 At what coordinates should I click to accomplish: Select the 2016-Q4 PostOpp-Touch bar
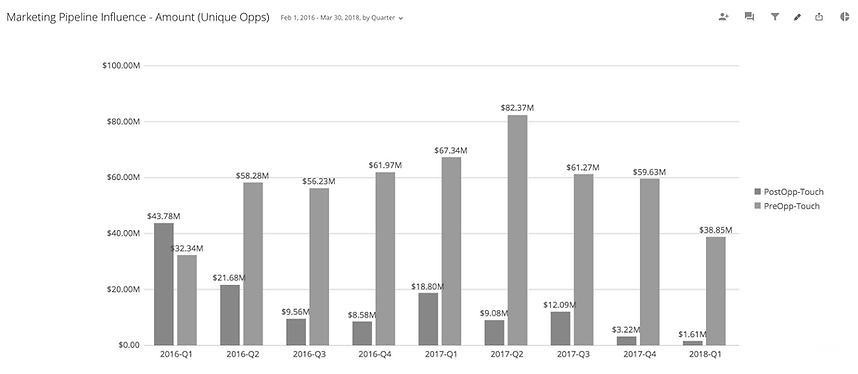(362, 333)
